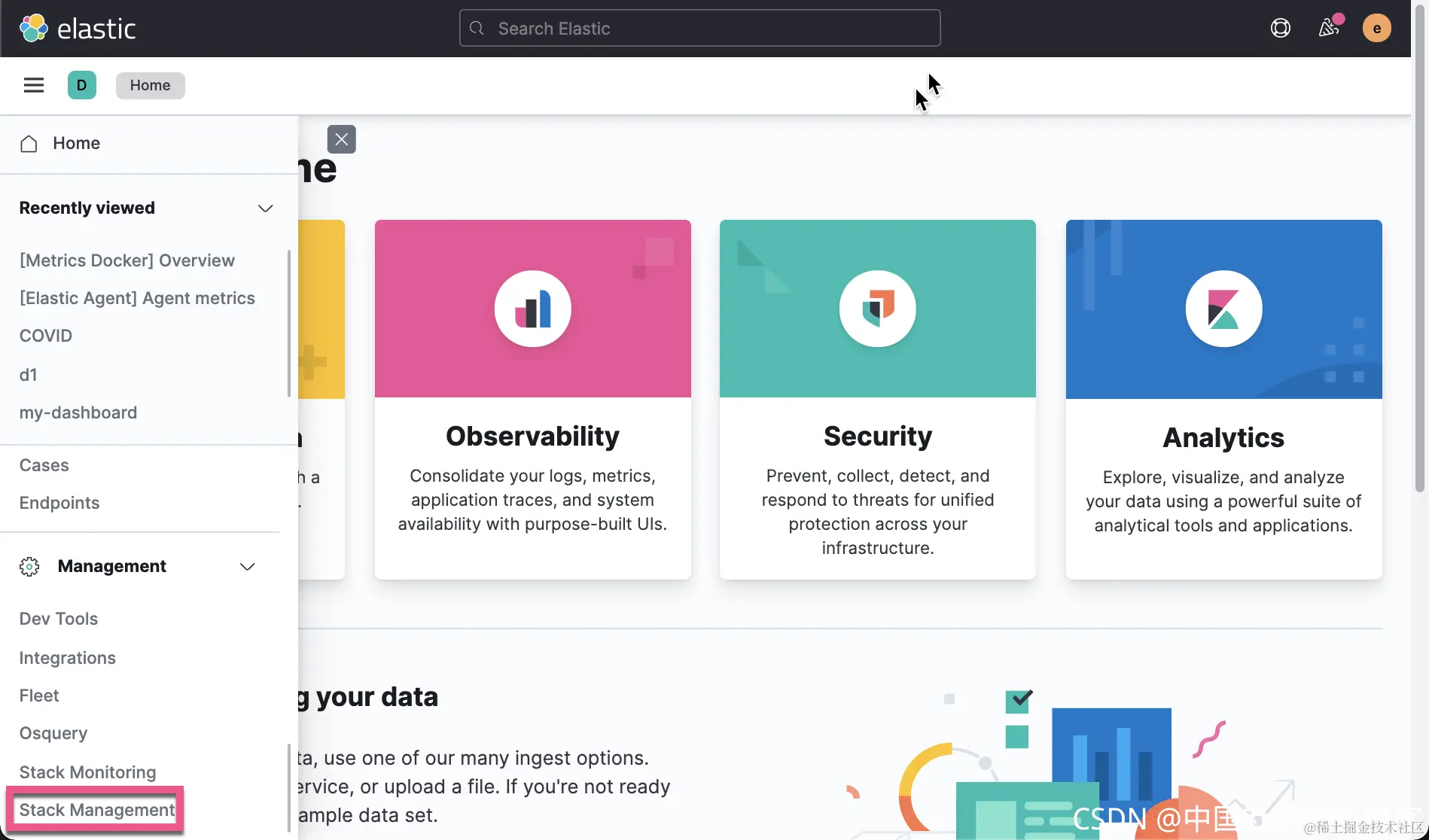The image size is (1429, 840).
Task: Open the Analytics card title
Action: pyautogui.click(x=1223, y=438)
